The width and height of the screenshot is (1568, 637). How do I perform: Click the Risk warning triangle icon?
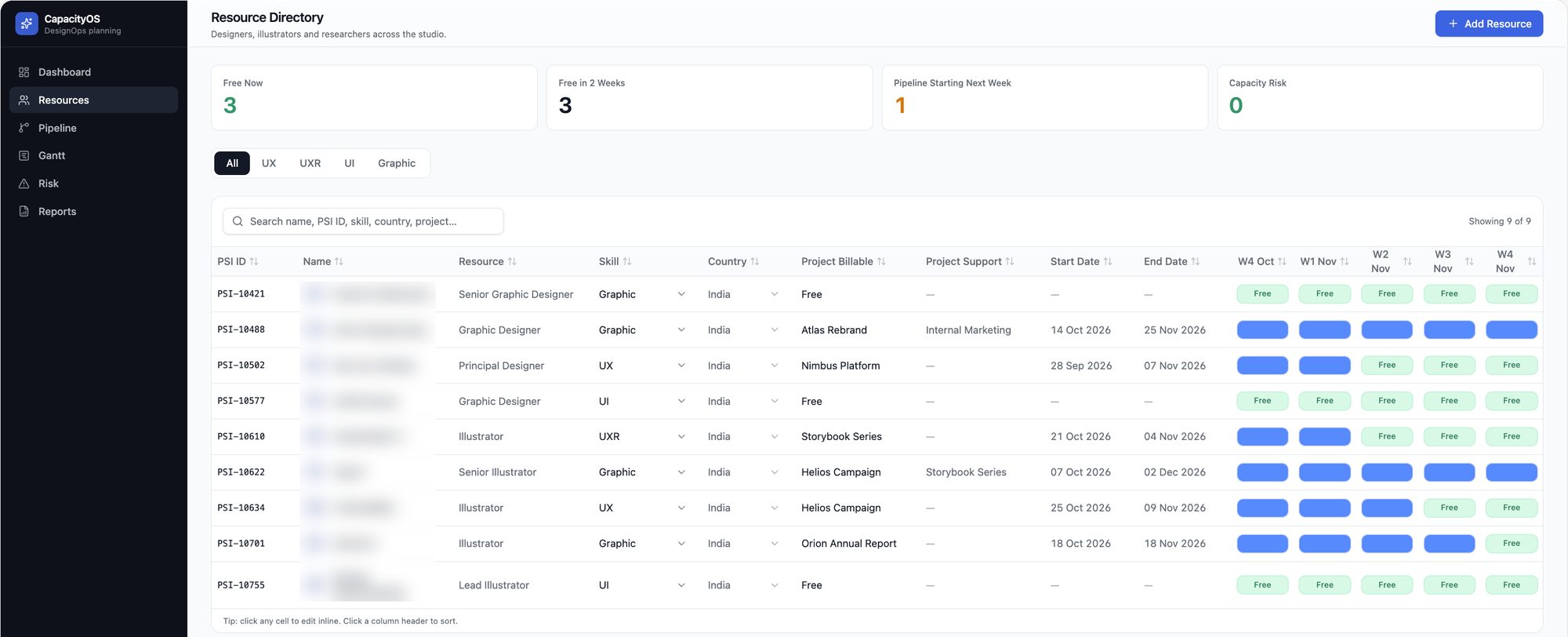tap(24, 184)
